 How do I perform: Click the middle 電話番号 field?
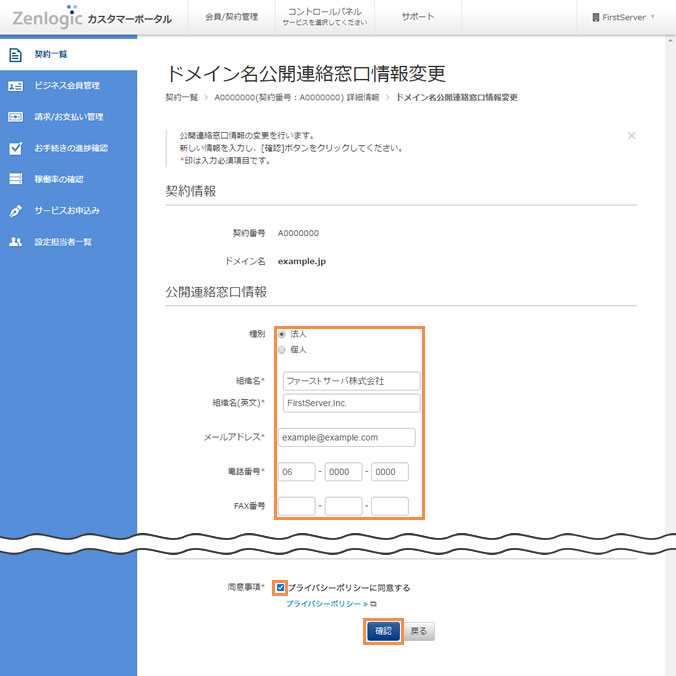(x=344, y=472)
